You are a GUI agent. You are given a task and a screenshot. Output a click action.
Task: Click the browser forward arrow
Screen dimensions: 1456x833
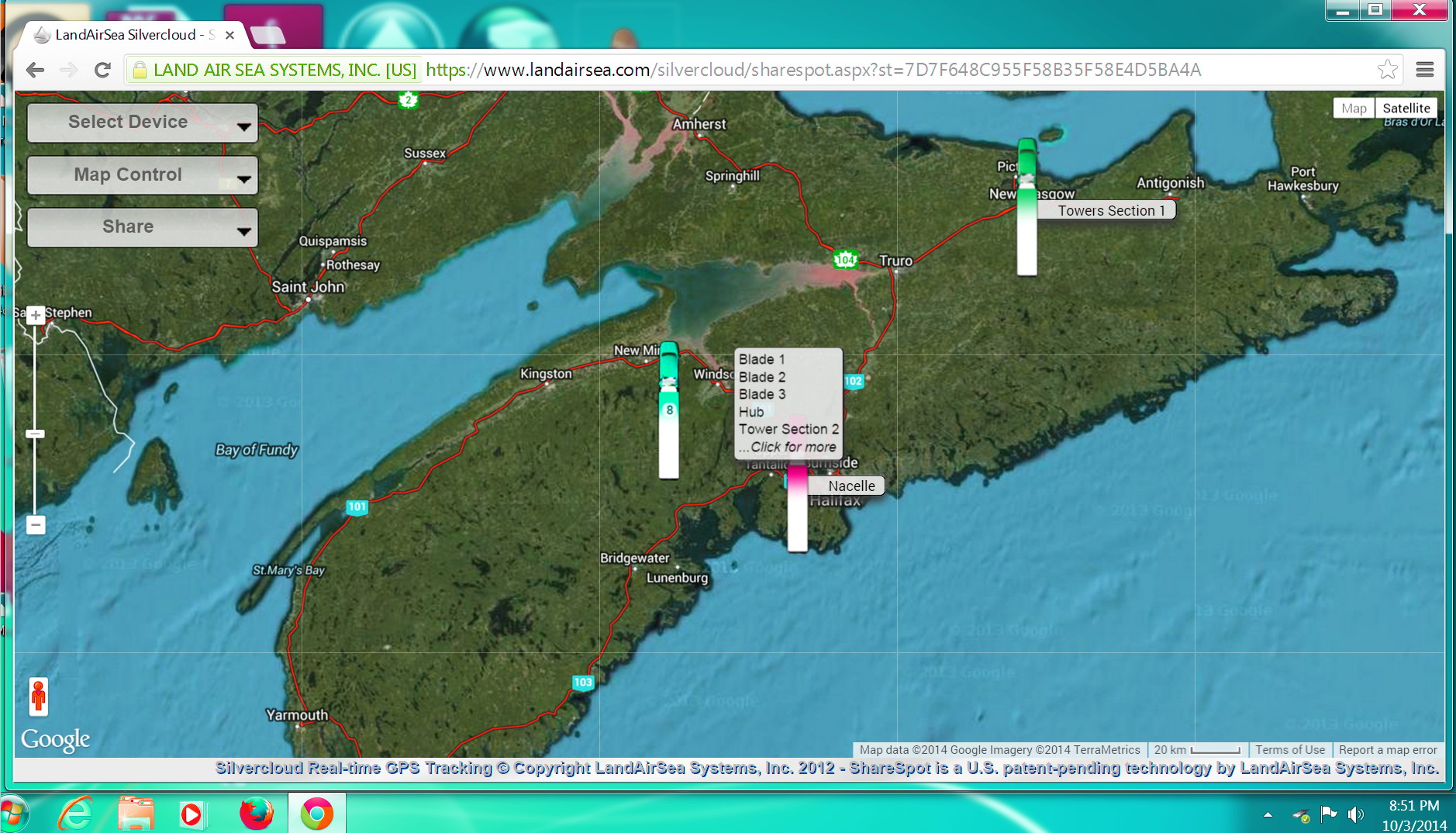coord(68,70)
